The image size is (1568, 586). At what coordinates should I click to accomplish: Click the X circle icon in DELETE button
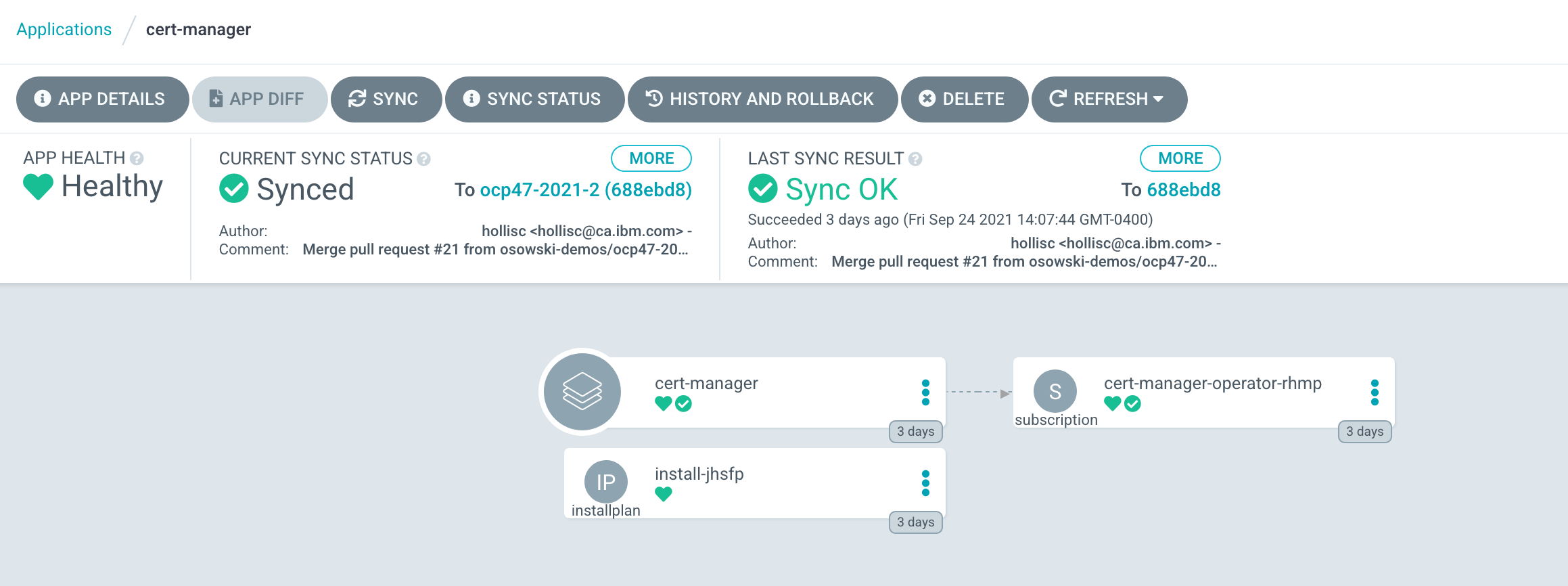(927, 99)
